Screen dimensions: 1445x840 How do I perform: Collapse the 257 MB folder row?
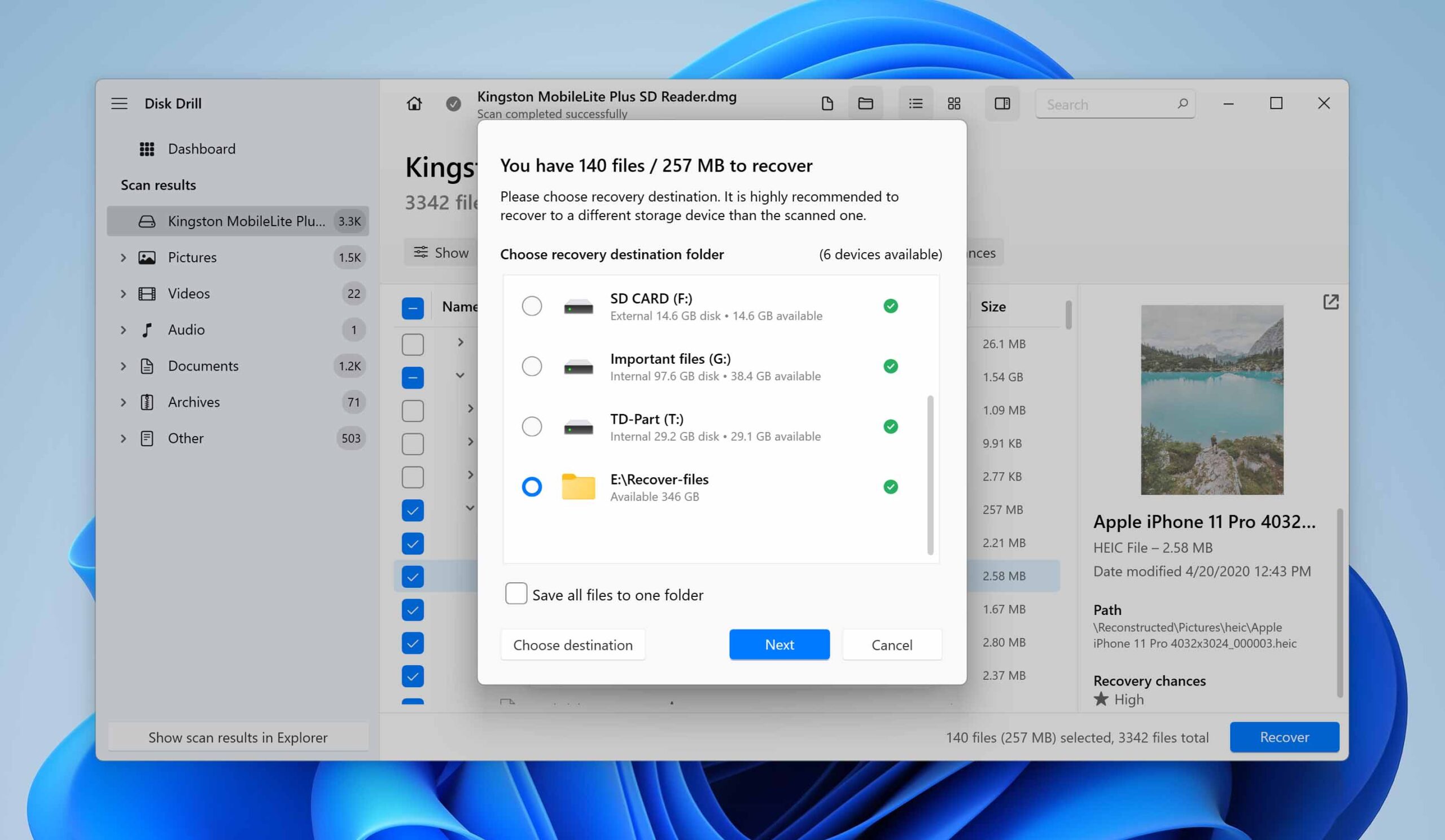[470, 508]
